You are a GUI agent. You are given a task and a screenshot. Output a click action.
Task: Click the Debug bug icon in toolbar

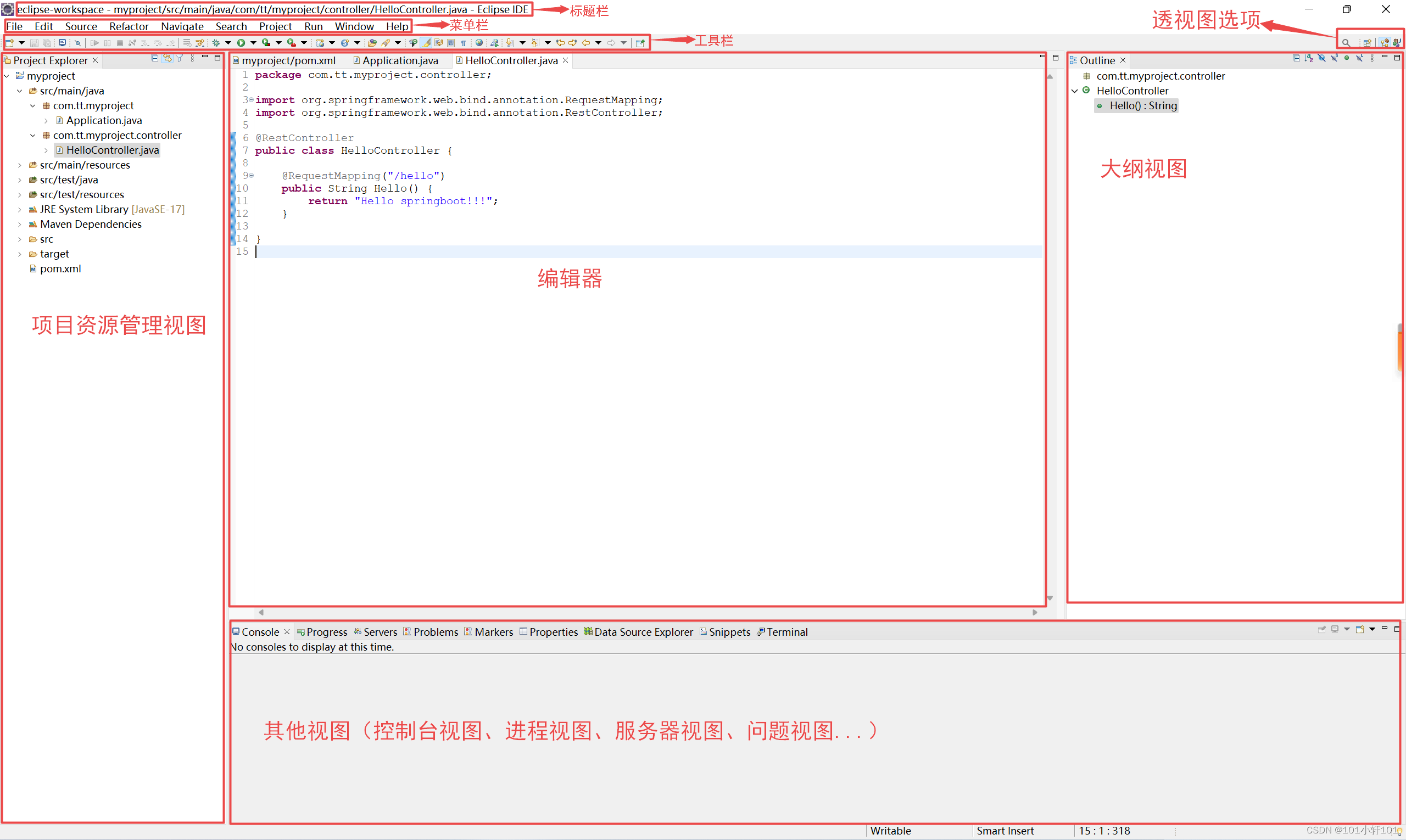point(216,42)
